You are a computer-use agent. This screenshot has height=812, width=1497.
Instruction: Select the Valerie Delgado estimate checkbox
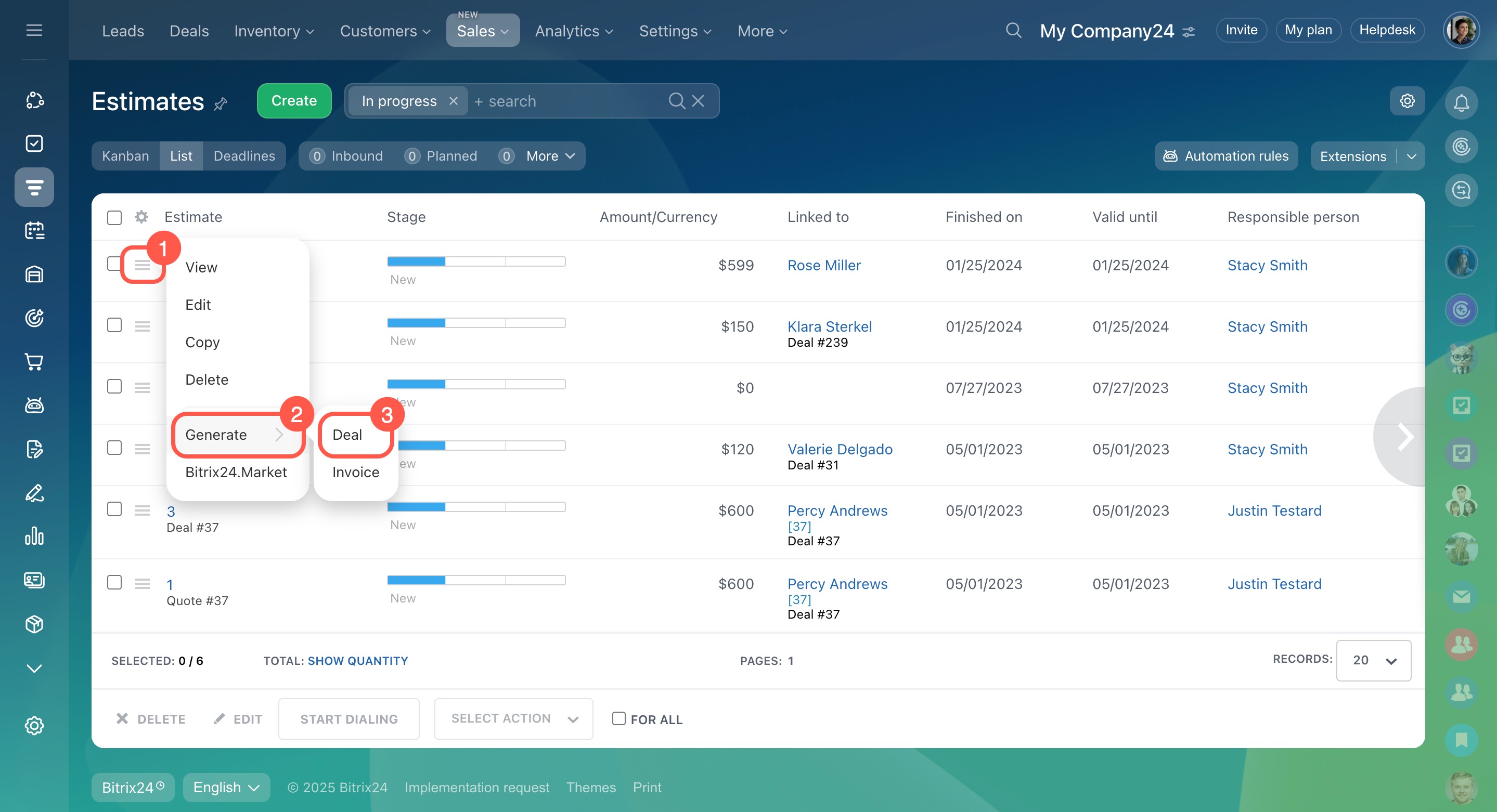tap(114, 448)
